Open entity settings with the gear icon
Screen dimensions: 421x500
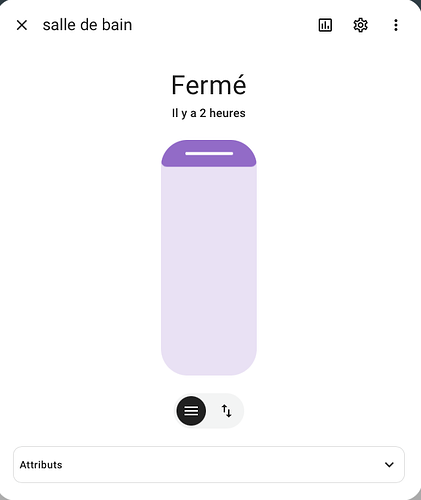coord(360,25)
